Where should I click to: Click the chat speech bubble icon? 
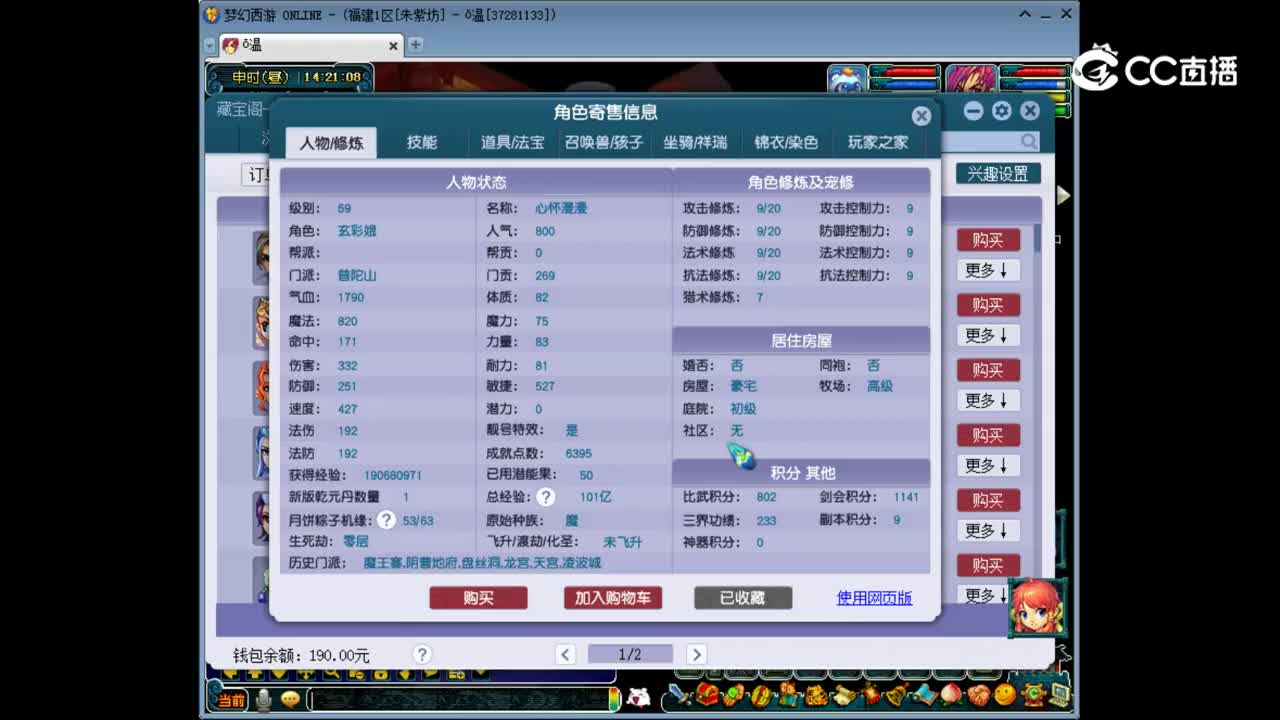pyautogui.click(x=290, y=699)
